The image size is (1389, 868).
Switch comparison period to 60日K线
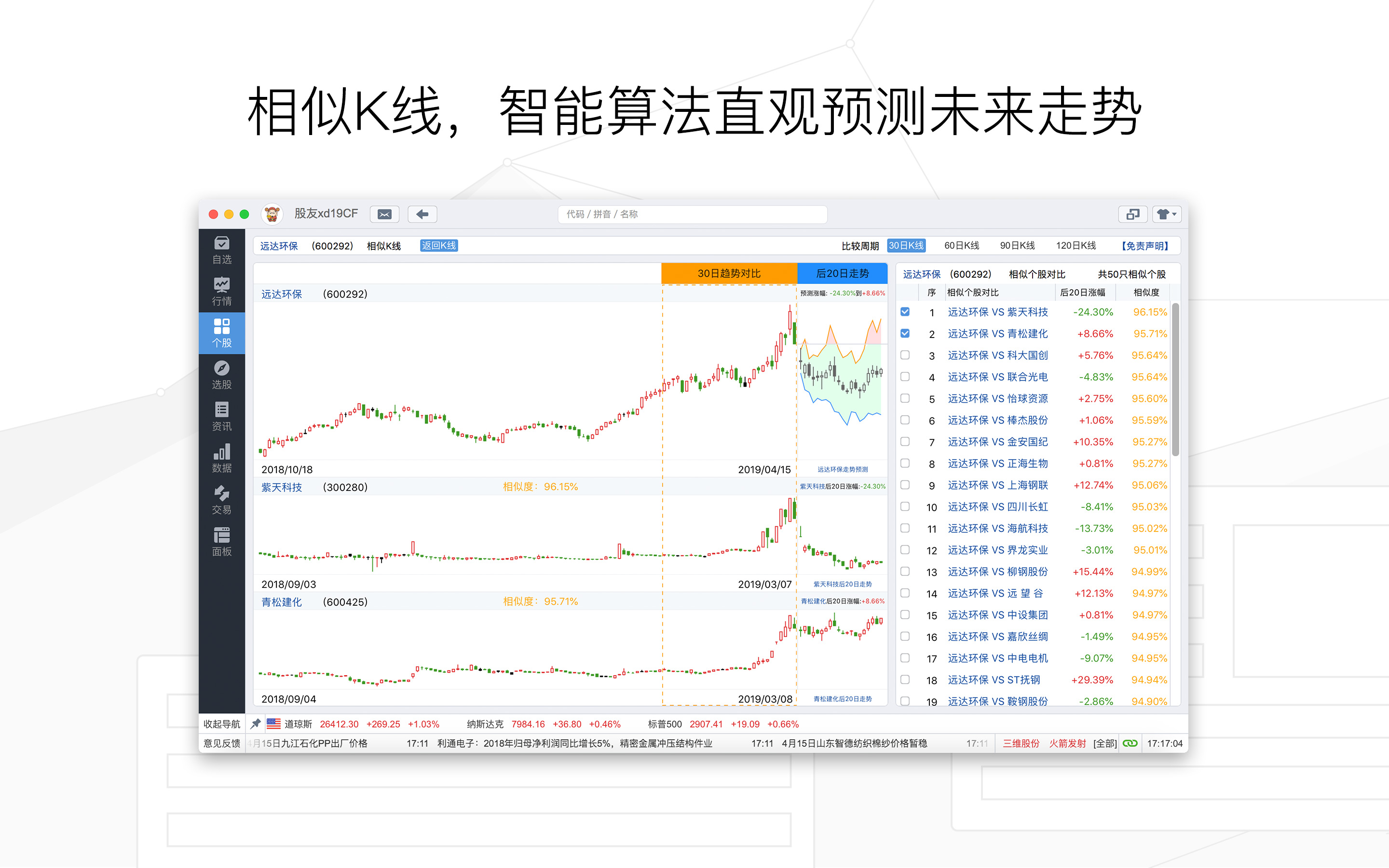(961, 246)
